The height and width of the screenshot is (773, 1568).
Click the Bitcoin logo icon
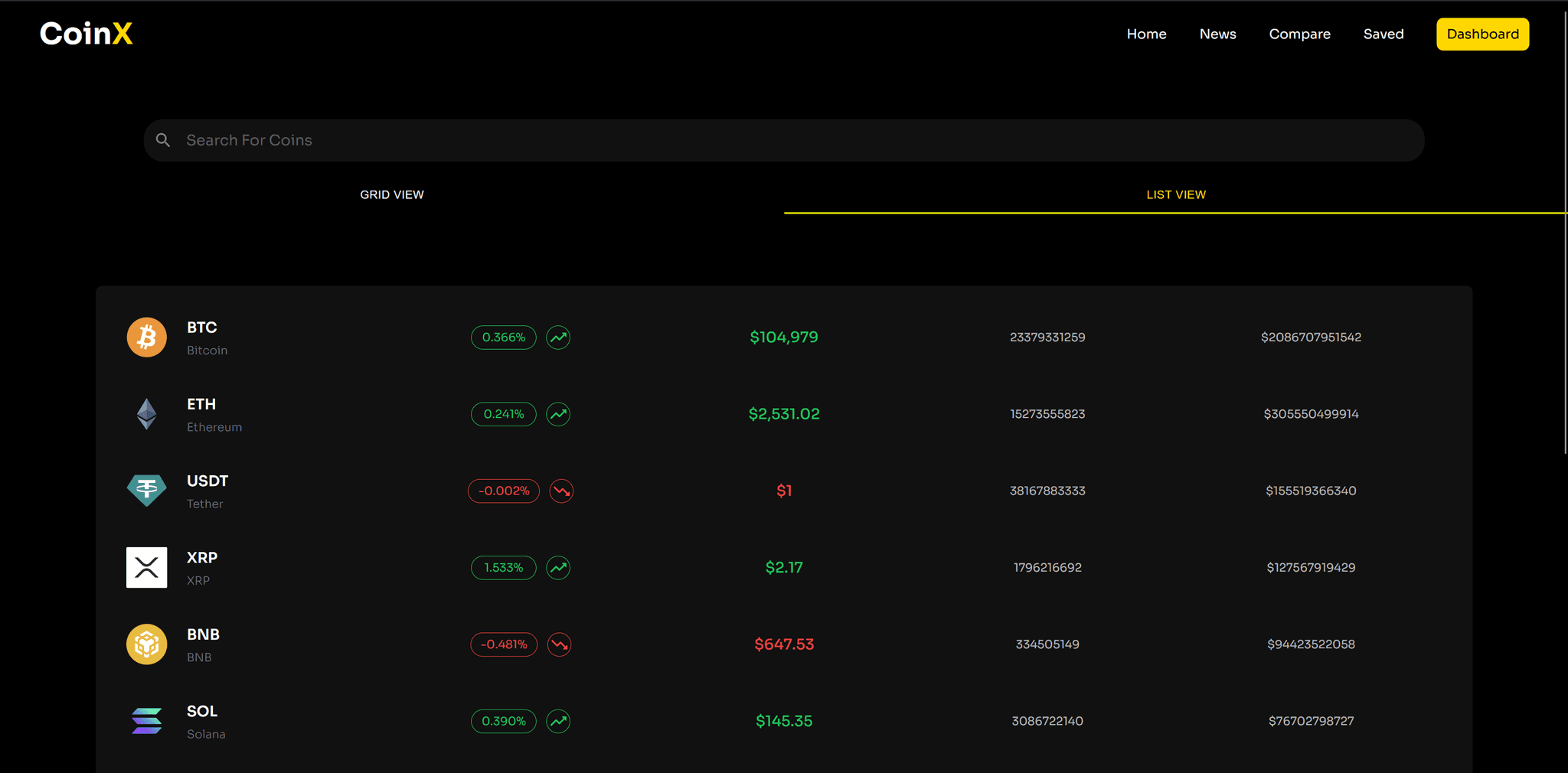click(x=146, y=338)
